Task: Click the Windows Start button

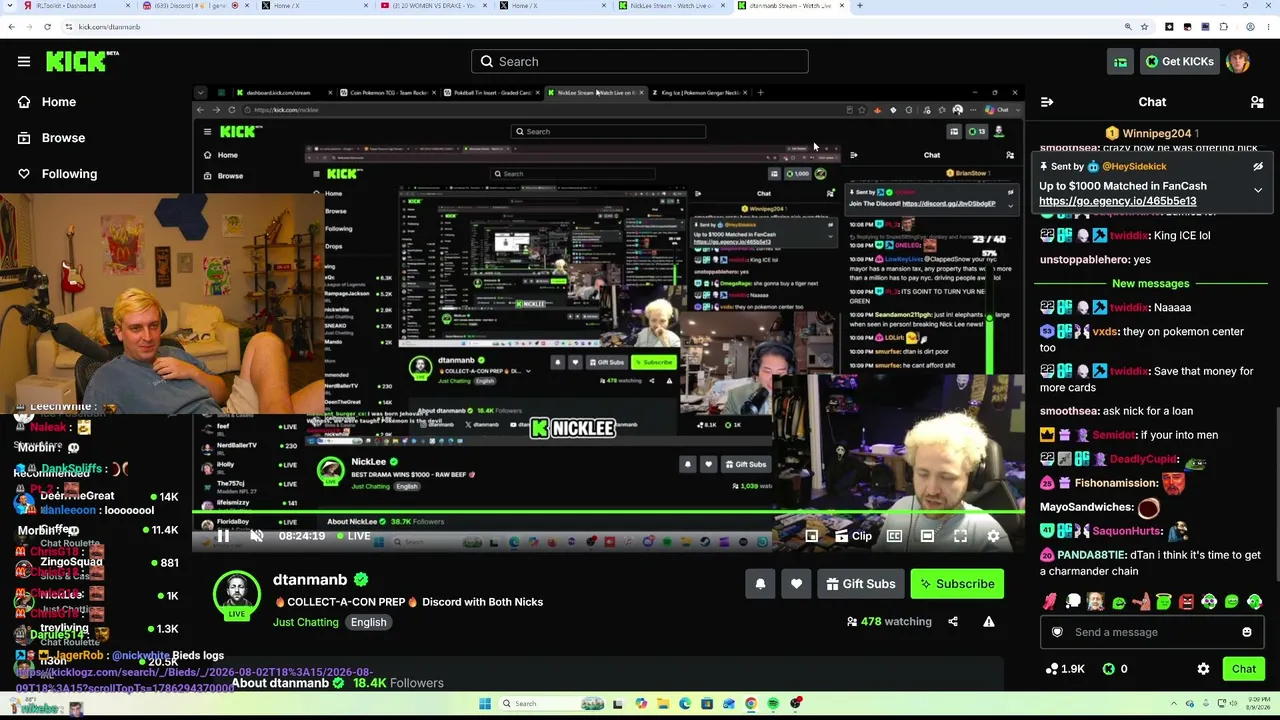Action: click(485, 704)
